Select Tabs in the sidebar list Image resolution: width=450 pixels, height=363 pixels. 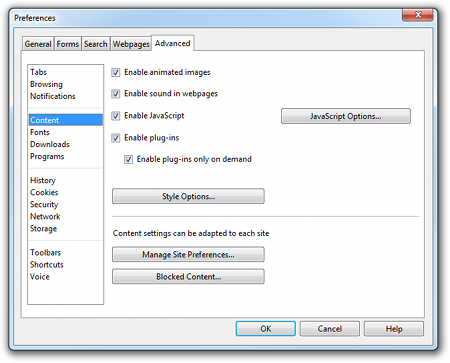click(x=66, y=72)
